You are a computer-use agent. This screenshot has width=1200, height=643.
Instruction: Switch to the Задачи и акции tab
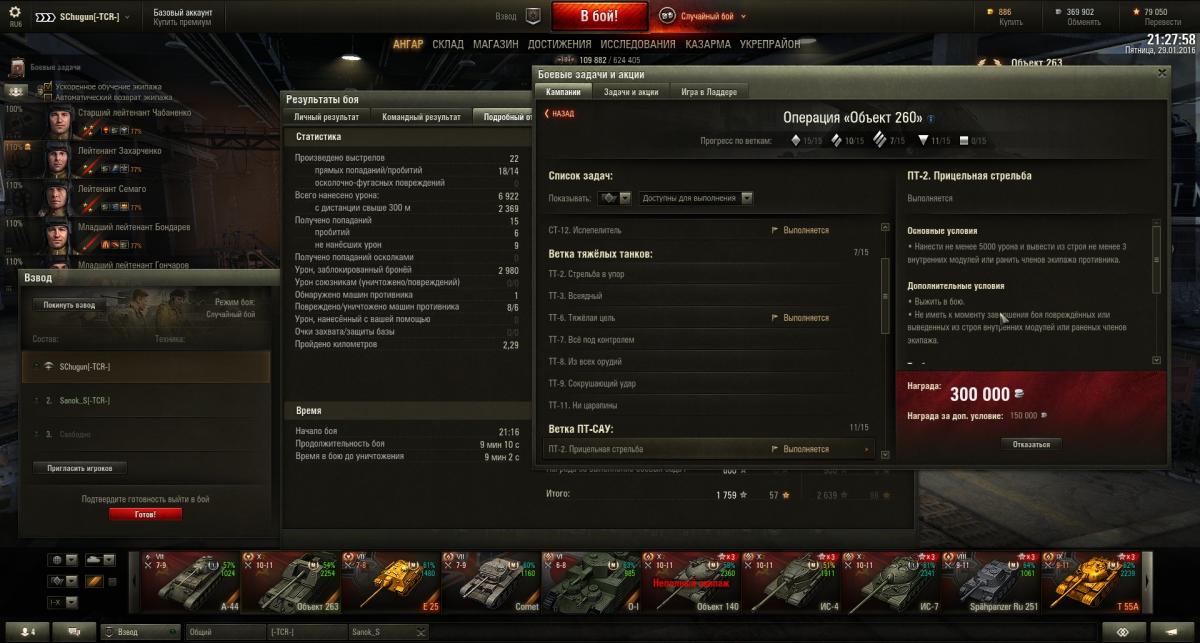click(631, 91)
